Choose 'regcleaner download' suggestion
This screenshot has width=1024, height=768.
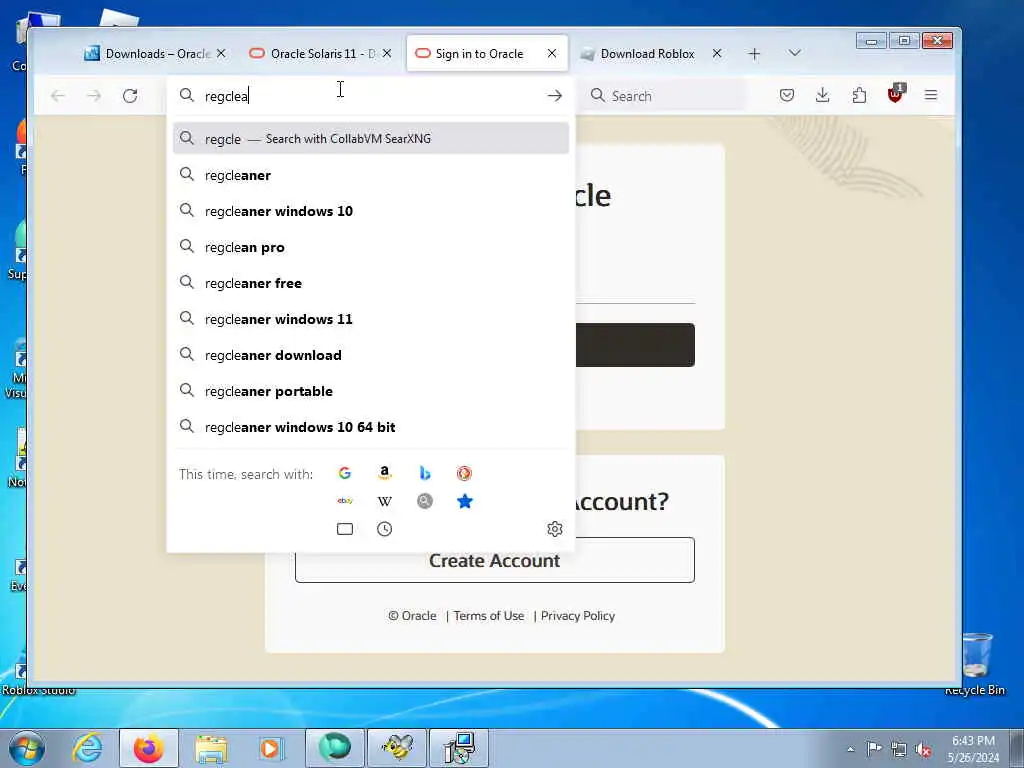pyautogui.click(x=371, y=355)
